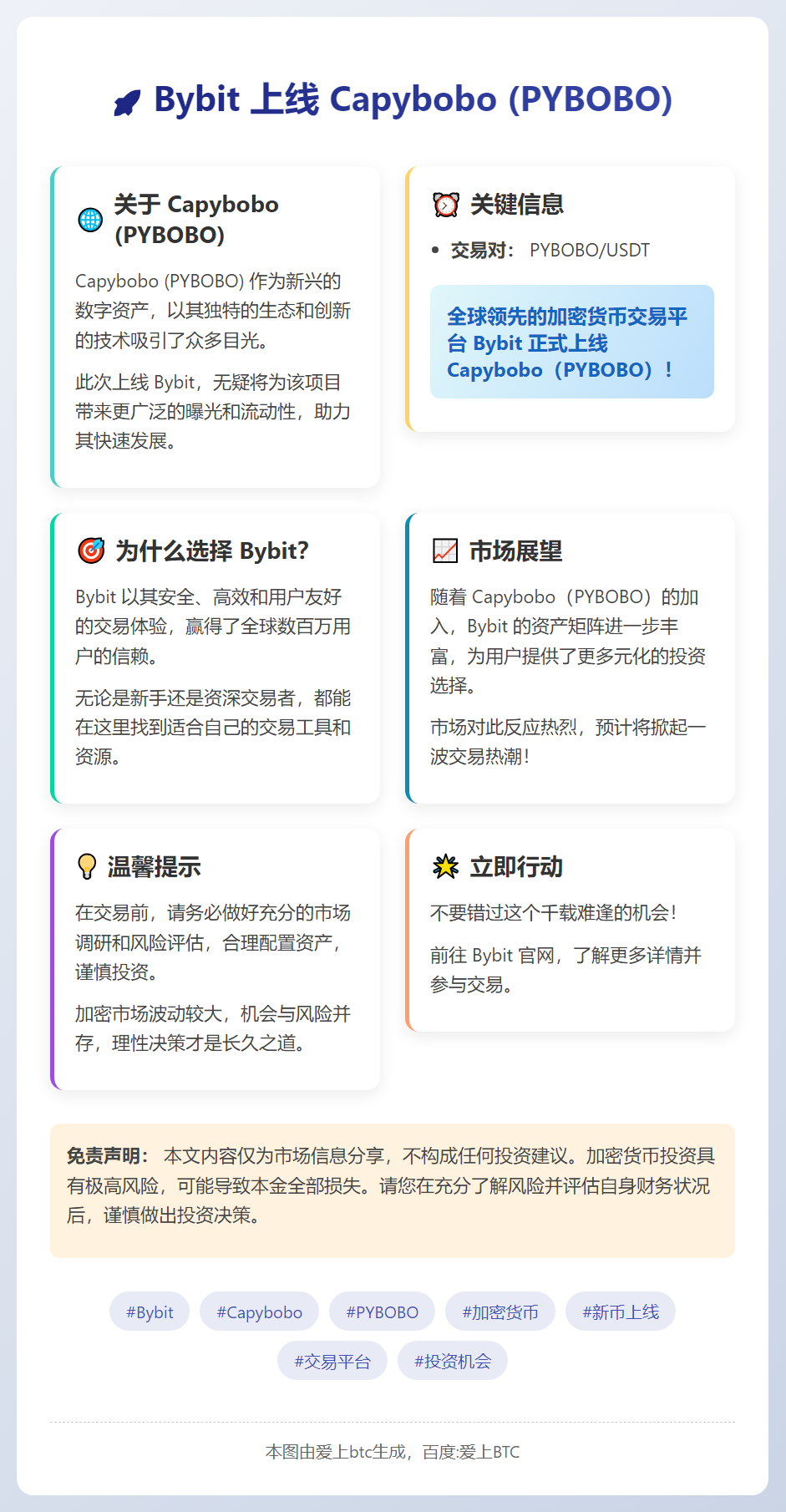Image resolution: width=786 pixels, height=1512 pixels.
Task: Click the 市场展望 heading
Action: (x=515, y=551)
